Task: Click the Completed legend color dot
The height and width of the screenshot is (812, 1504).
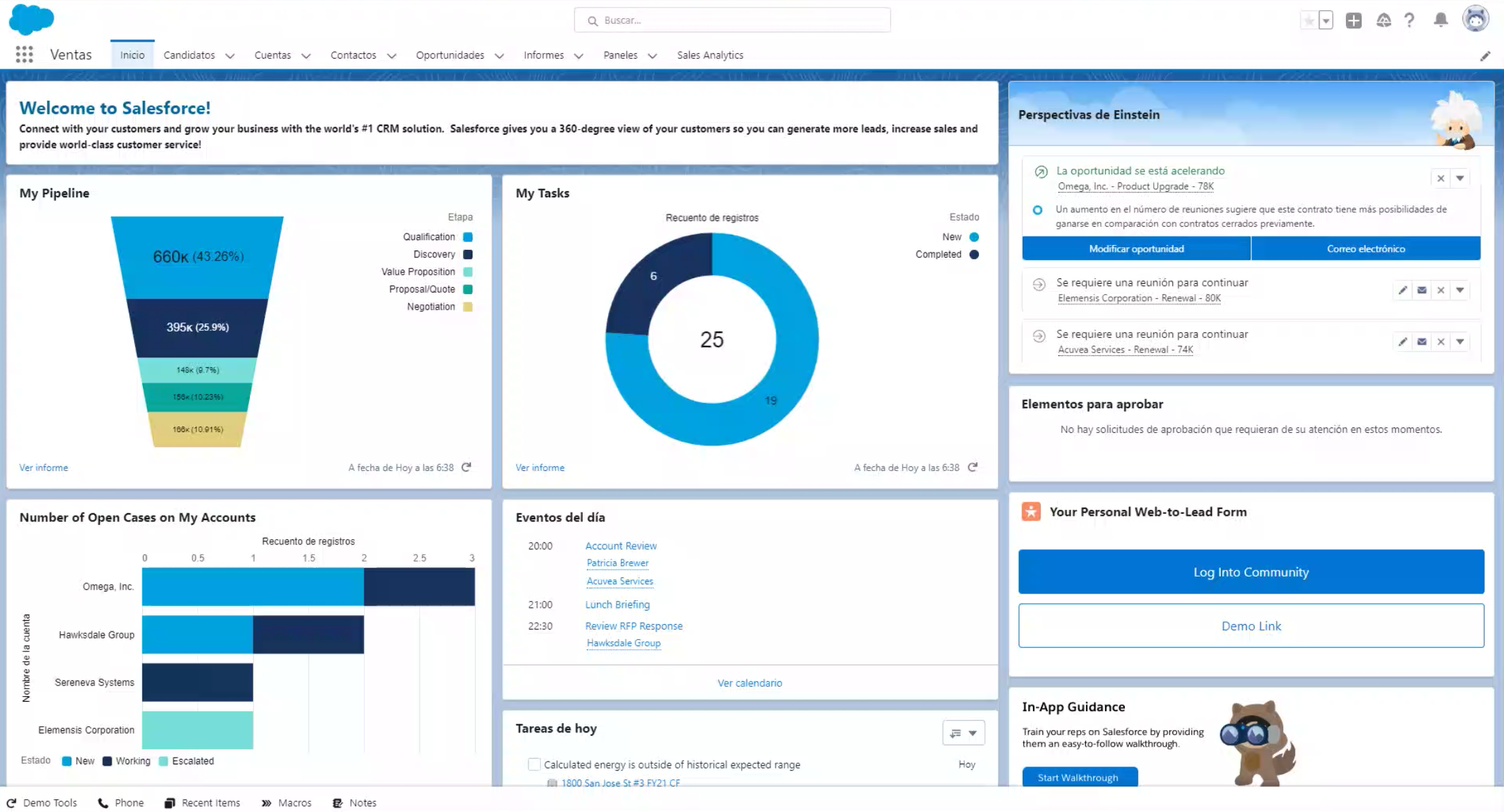Action: (x=974, y=255)
